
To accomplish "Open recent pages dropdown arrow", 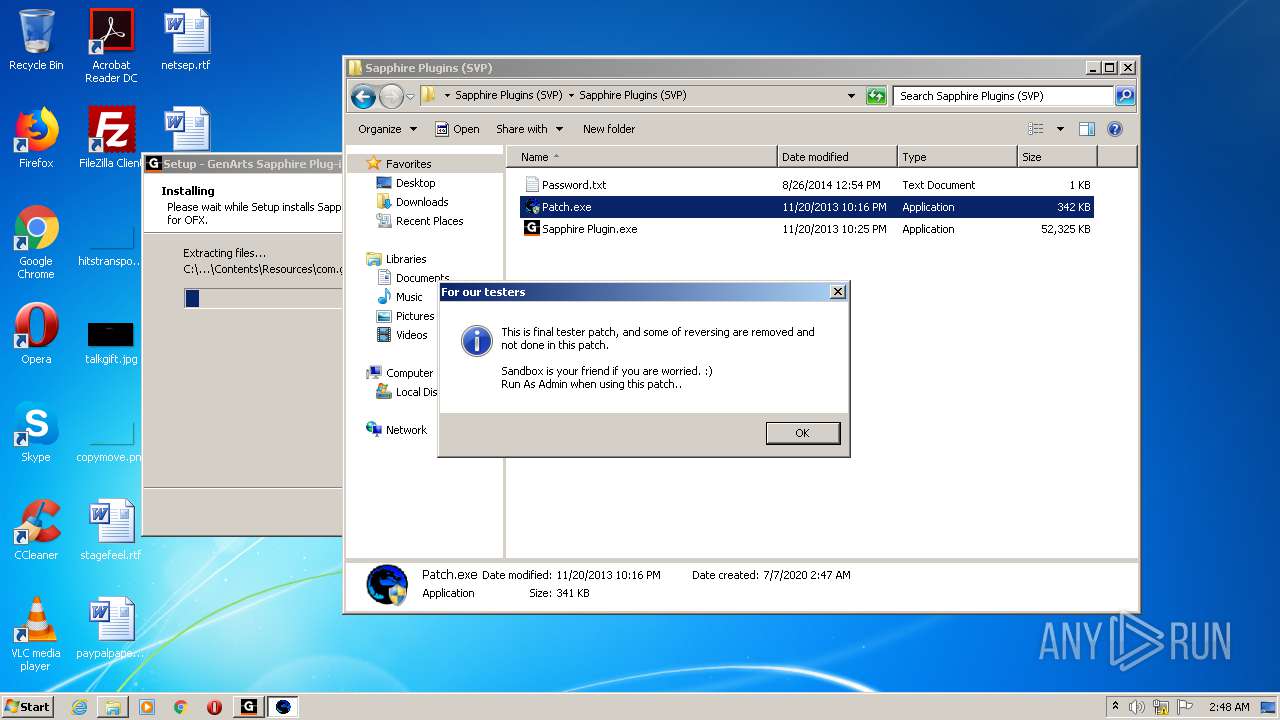I will [410, 97].
